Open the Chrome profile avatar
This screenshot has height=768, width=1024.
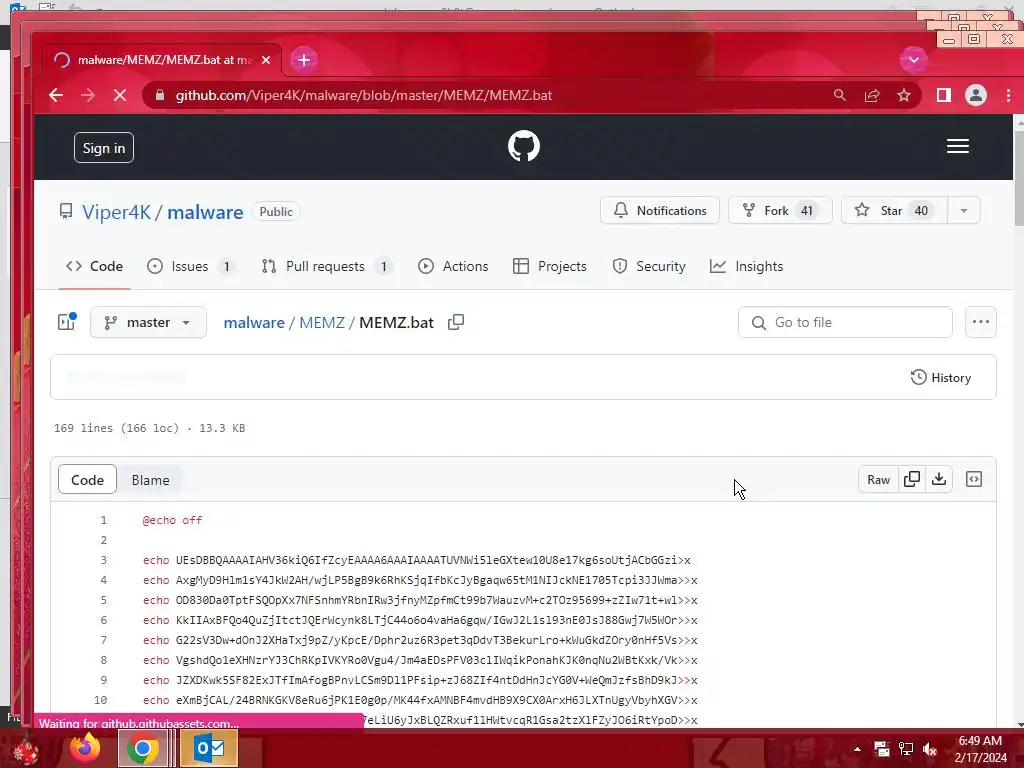coord(976,95)
